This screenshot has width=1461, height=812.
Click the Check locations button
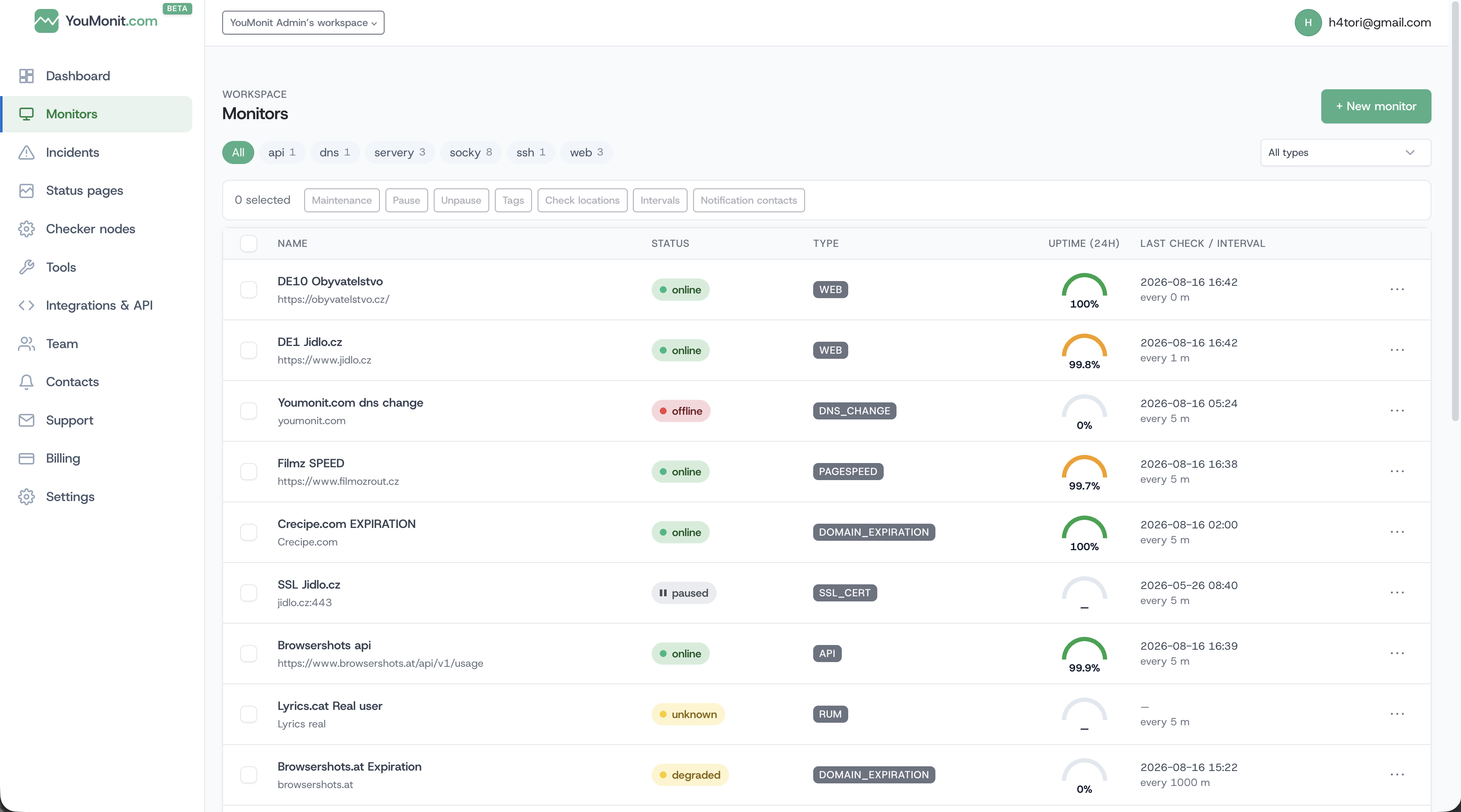[582, 200]
